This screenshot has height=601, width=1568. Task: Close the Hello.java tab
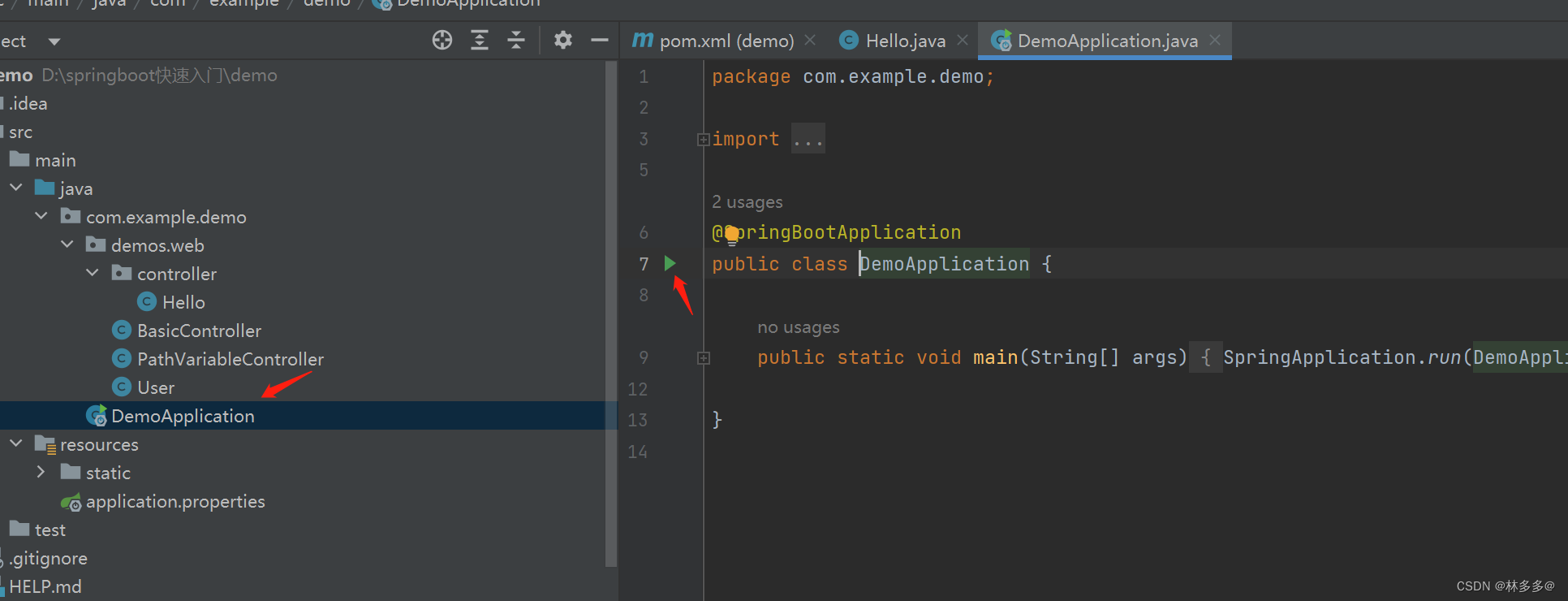coord(963,40)
